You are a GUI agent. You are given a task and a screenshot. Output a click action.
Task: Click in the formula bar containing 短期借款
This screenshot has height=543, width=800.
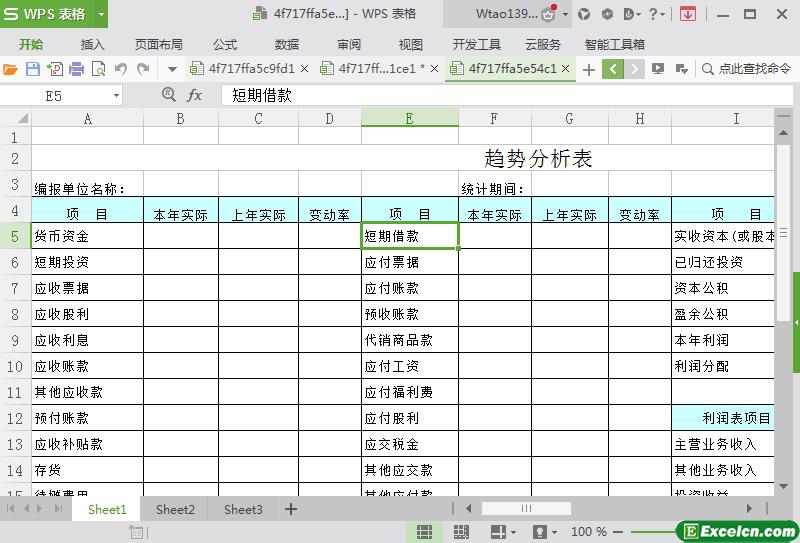(x=505, y=95)
